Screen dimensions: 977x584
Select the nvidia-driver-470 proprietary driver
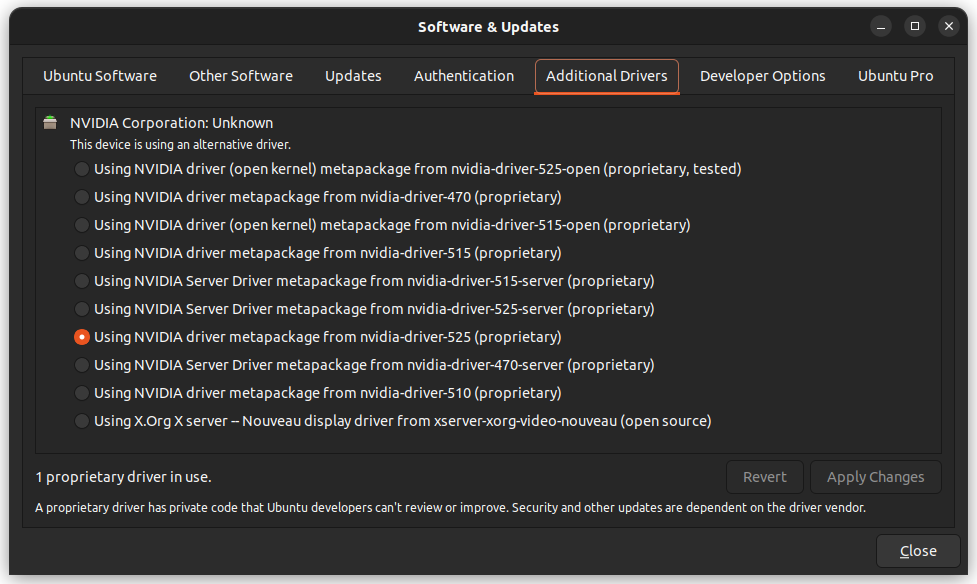point(81,197)
